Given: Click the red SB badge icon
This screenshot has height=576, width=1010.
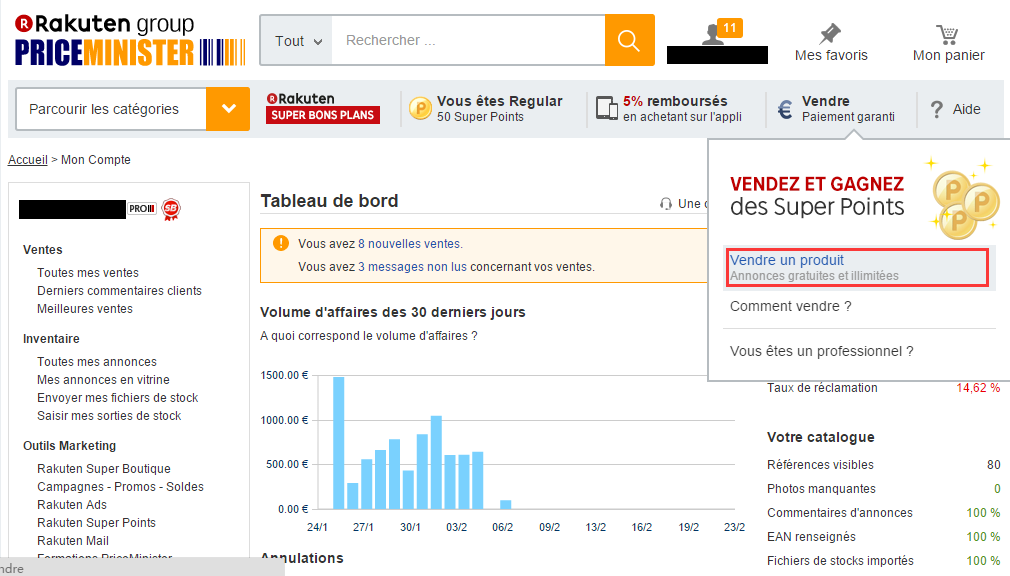Looking at the screenshot, I should tap(171, 209).
